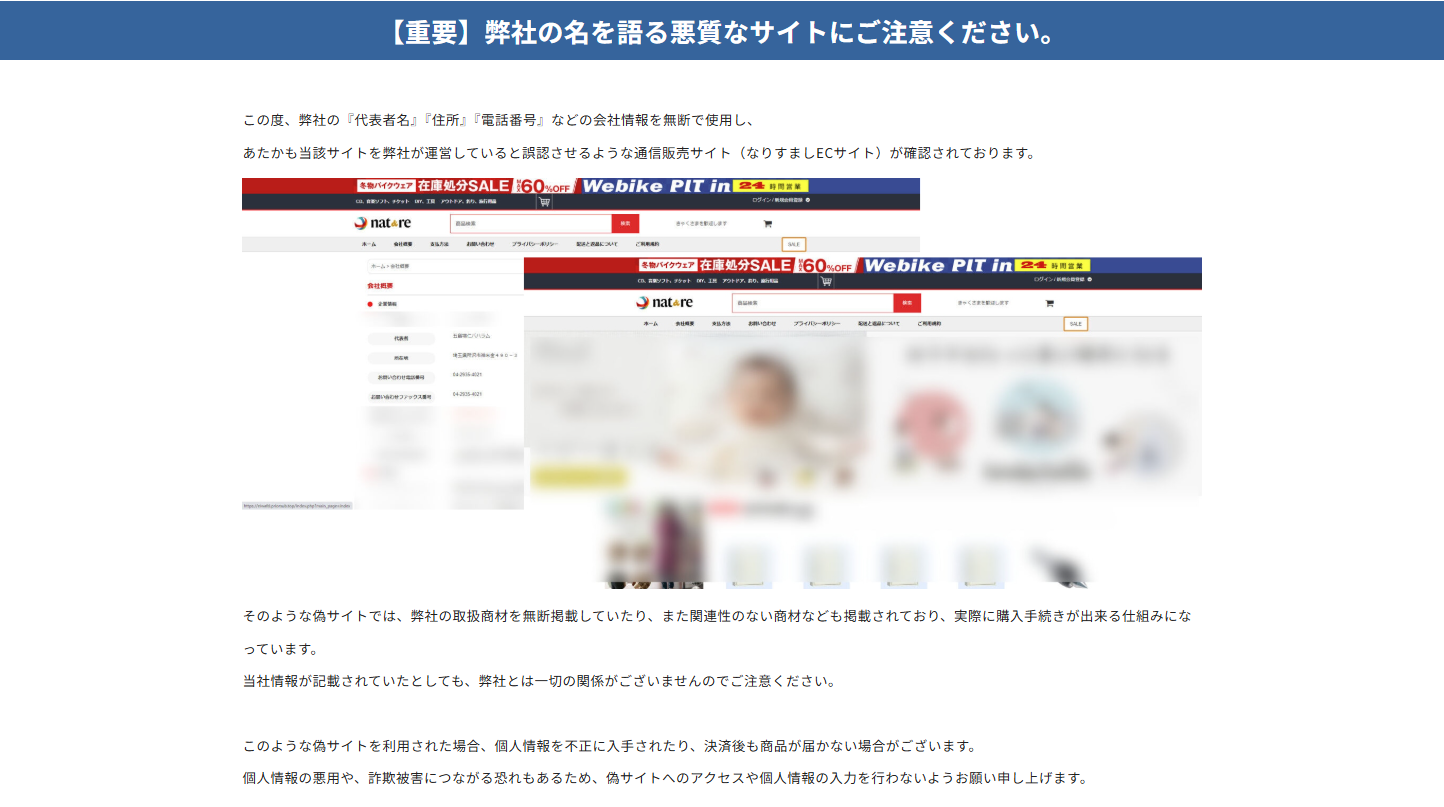Click the 商品検索 search input field

[530, 222]
